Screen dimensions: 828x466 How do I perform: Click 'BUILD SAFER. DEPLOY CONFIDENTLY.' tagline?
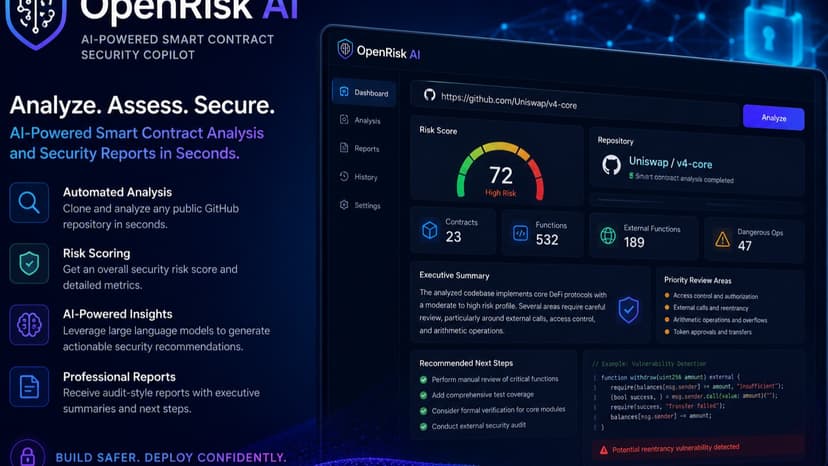[171, 458]
